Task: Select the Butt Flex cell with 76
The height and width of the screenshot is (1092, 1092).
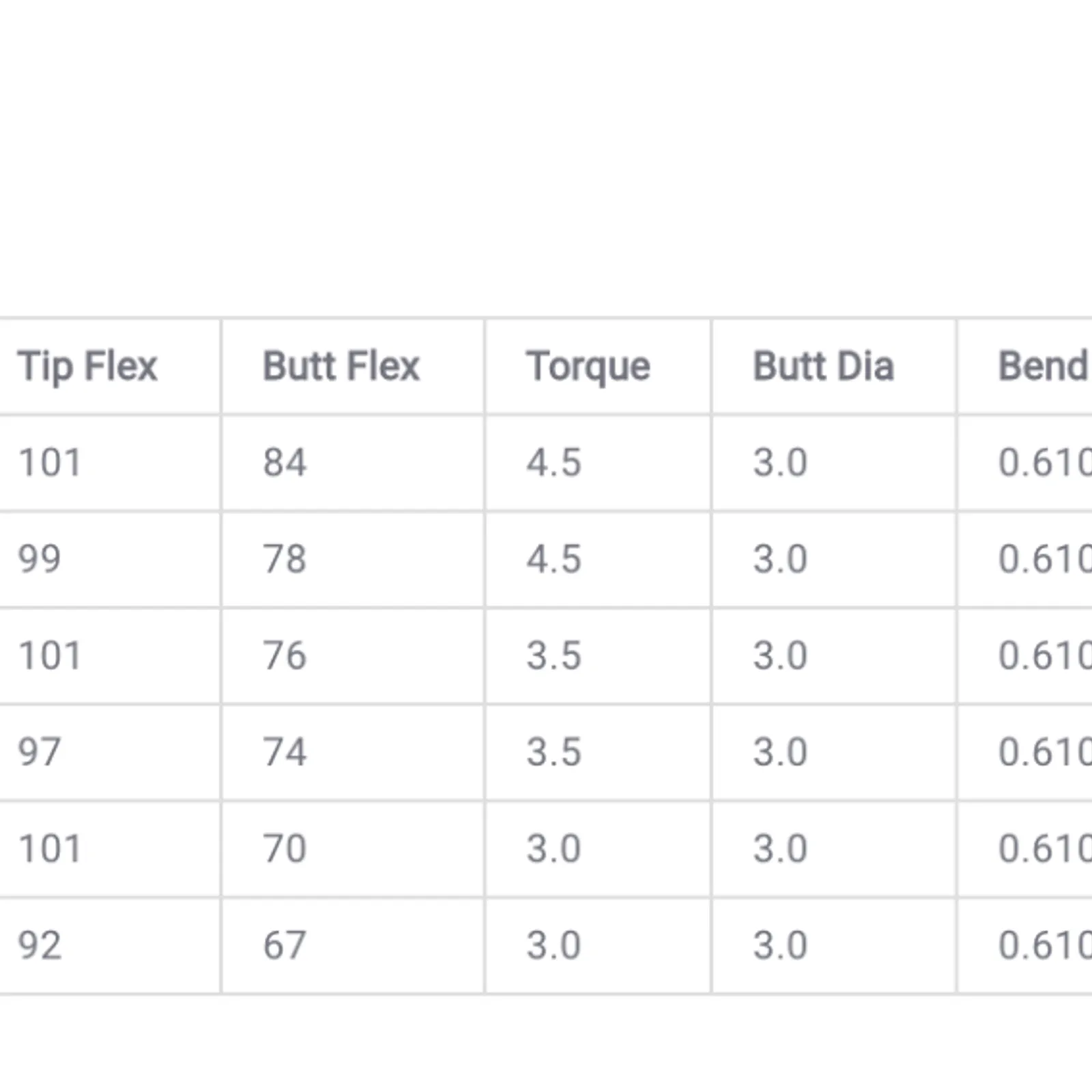Action: (x=285, y=656)
